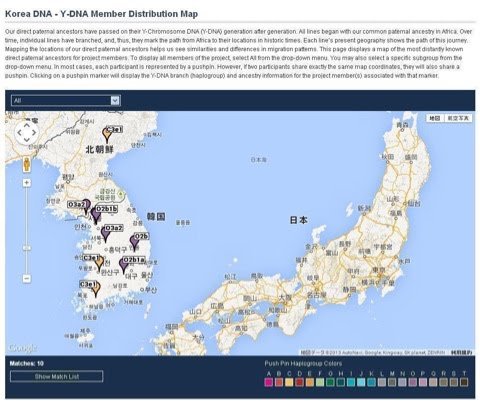Click the C3e1 pushpin in North Korea

coord(107,135)
